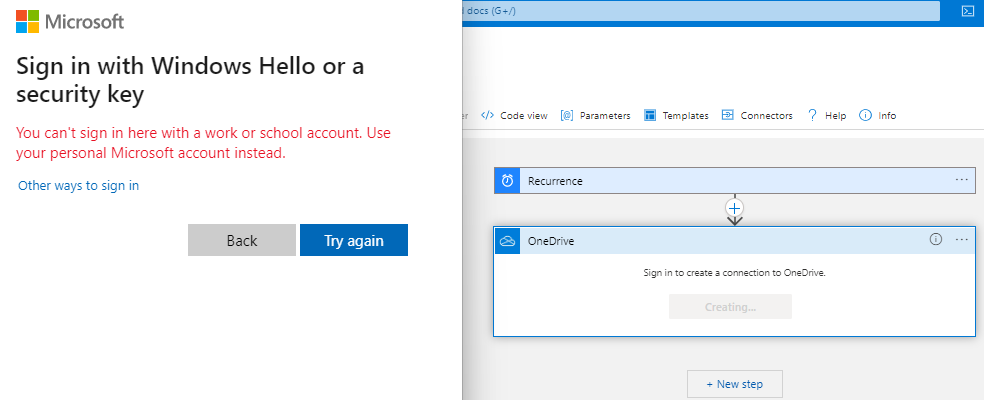This screenshot has height=400, width=984.
Task: Click 'Sign in to create a connection to OneDrive.'
Action: 734,273
